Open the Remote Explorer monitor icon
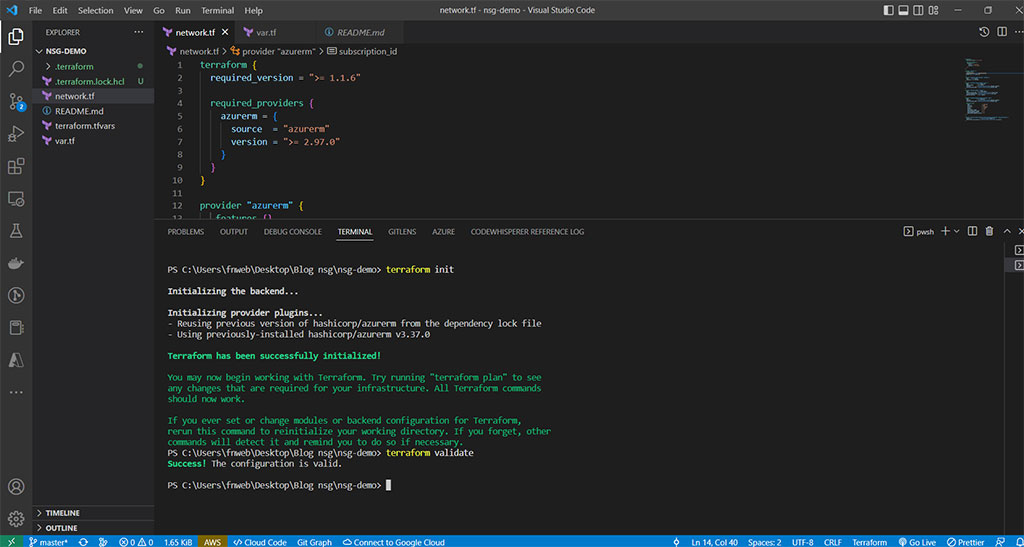This screenshot has width=1024, height=547. [16, 198]
